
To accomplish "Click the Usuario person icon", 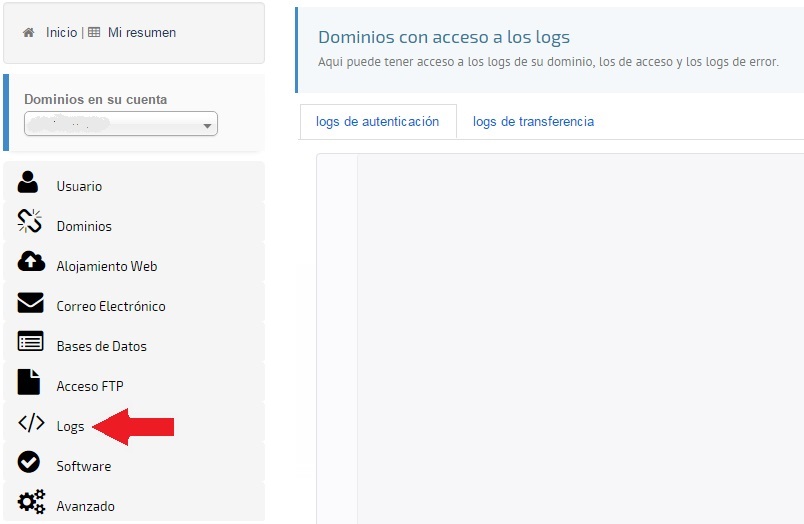I will 28,183.
